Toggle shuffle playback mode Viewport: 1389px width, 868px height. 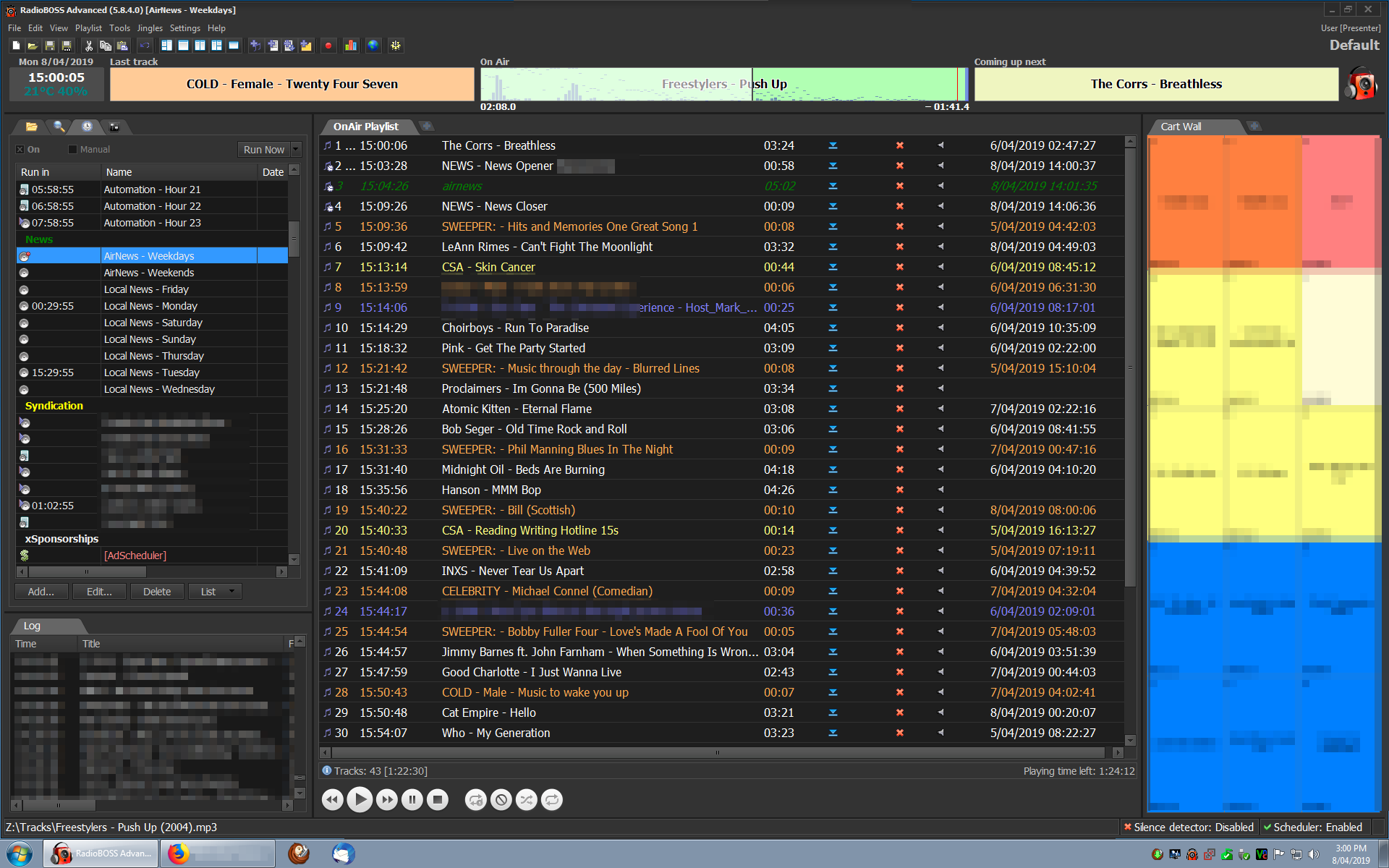527,800
